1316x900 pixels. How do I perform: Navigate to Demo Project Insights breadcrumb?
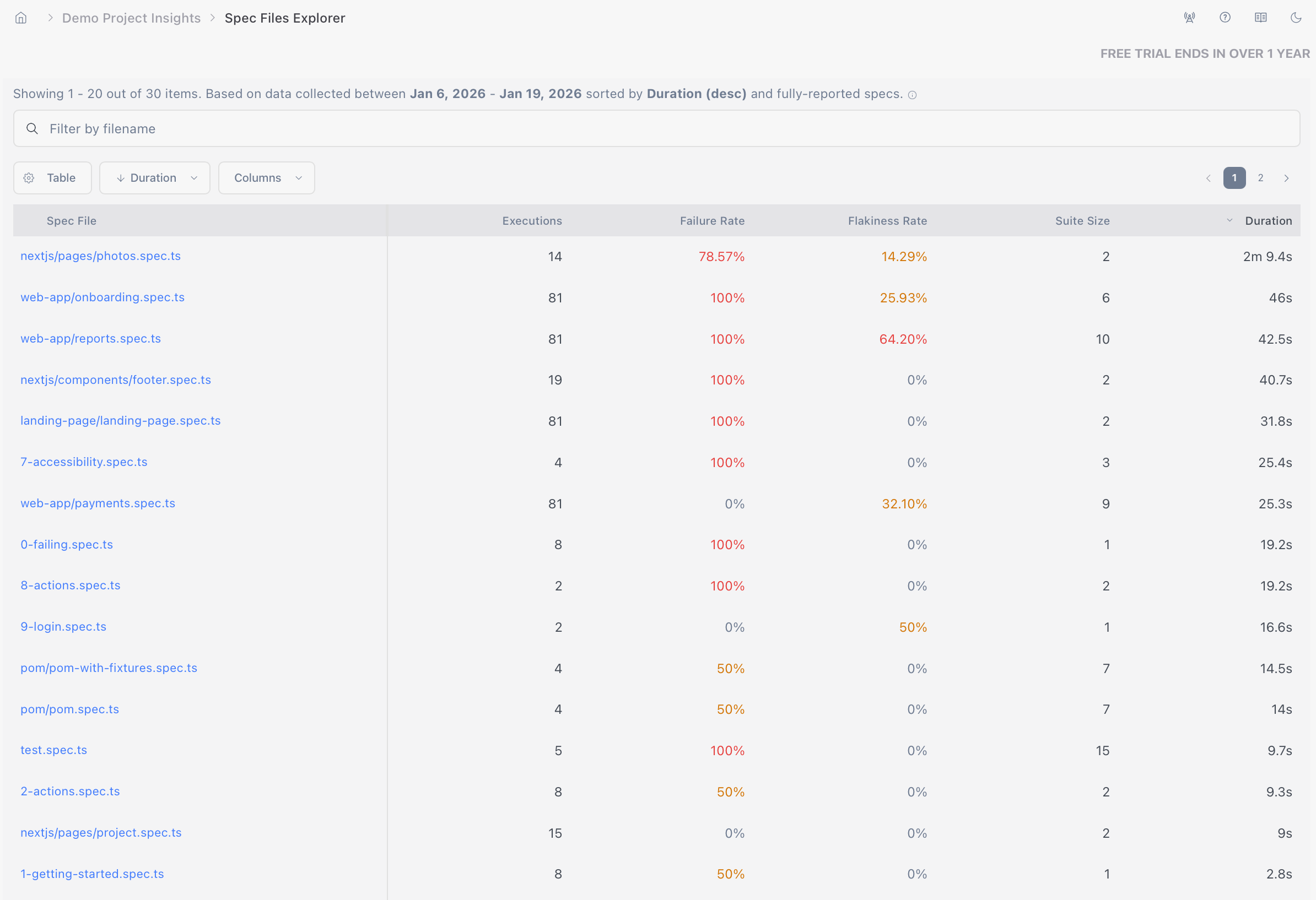[x=131, y=18]
